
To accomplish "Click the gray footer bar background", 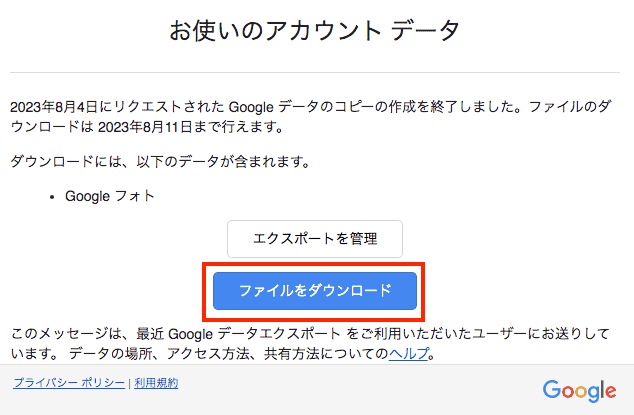I will (x=317, y=390).
